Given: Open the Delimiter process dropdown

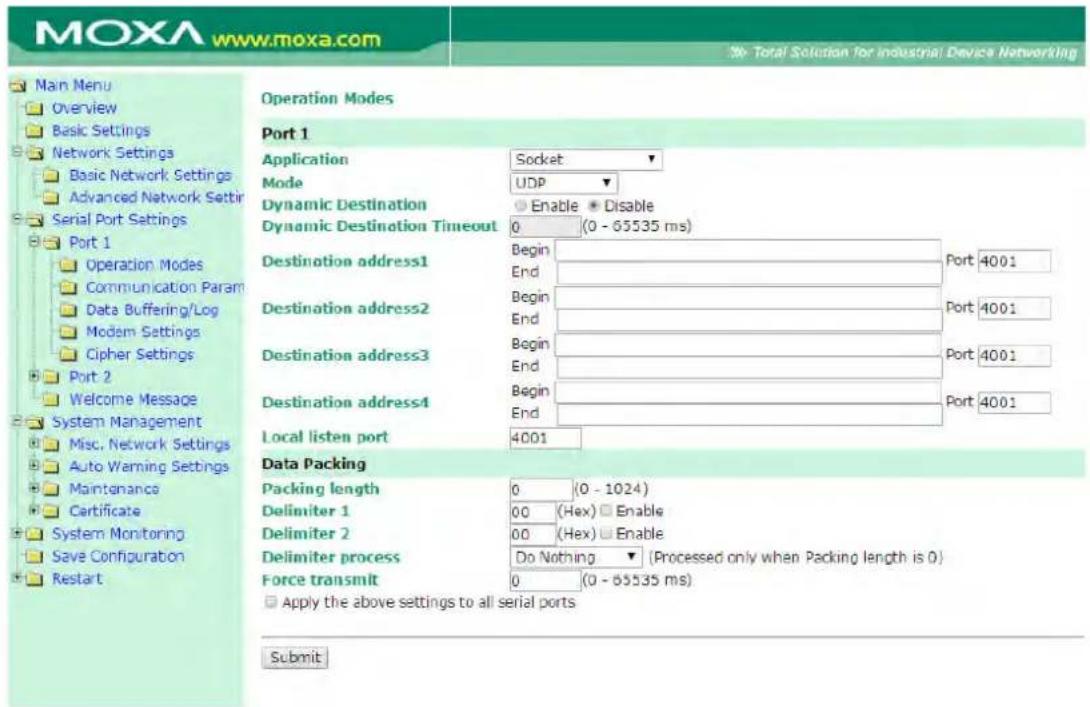Looking at the screenshot, I should click(576, 558).
